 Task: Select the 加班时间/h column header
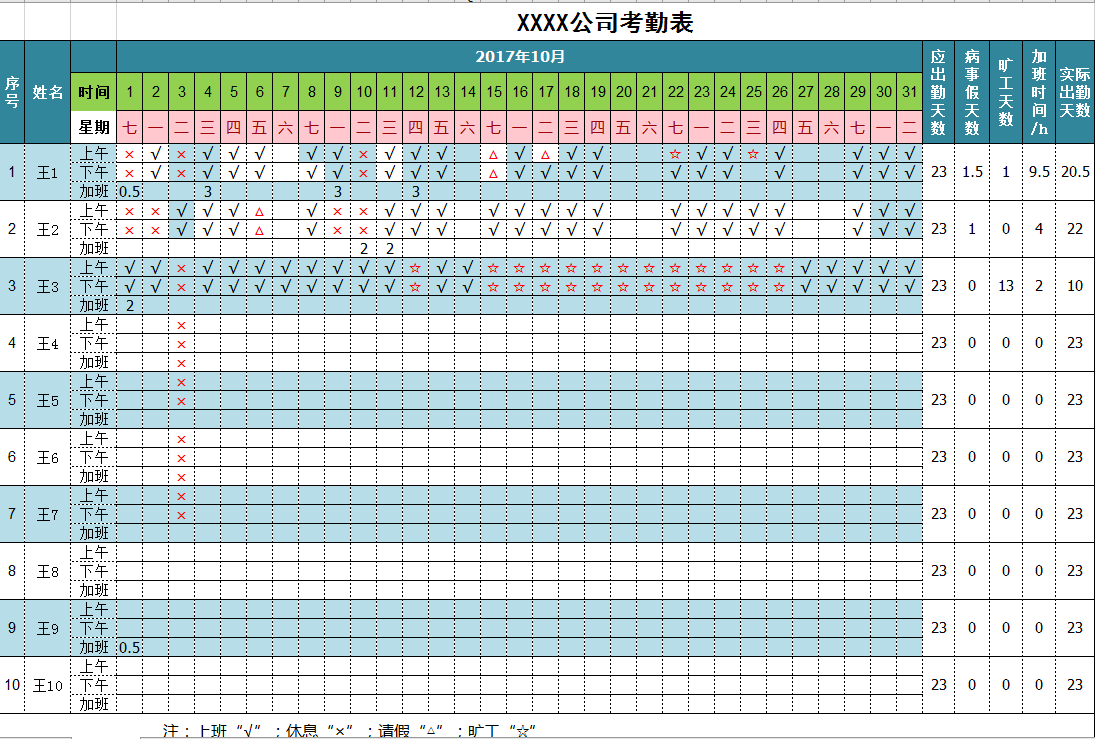pos(1039,92)
